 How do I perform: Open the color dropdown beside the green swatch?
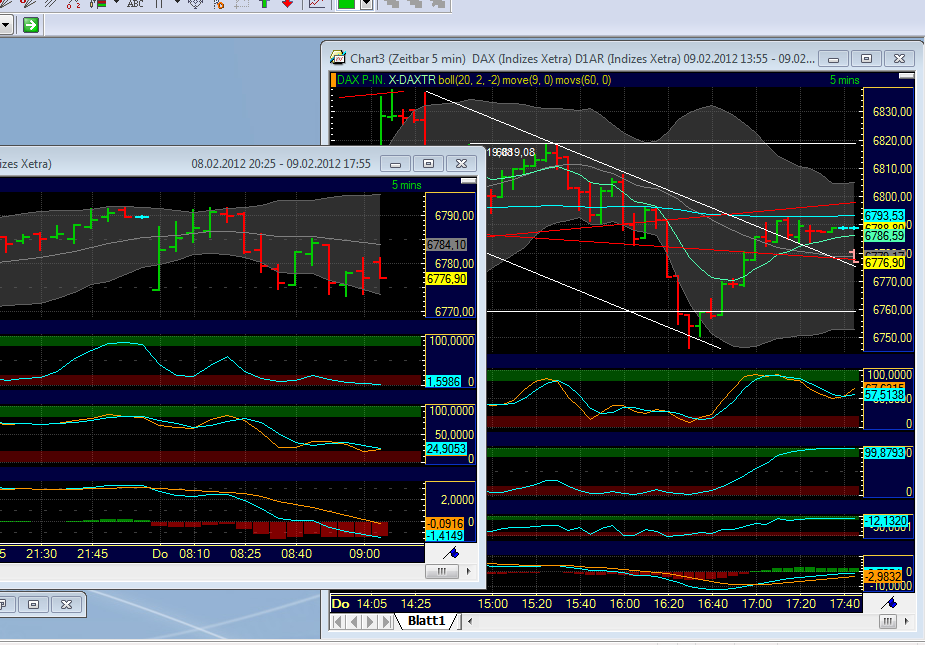point(367,7)
